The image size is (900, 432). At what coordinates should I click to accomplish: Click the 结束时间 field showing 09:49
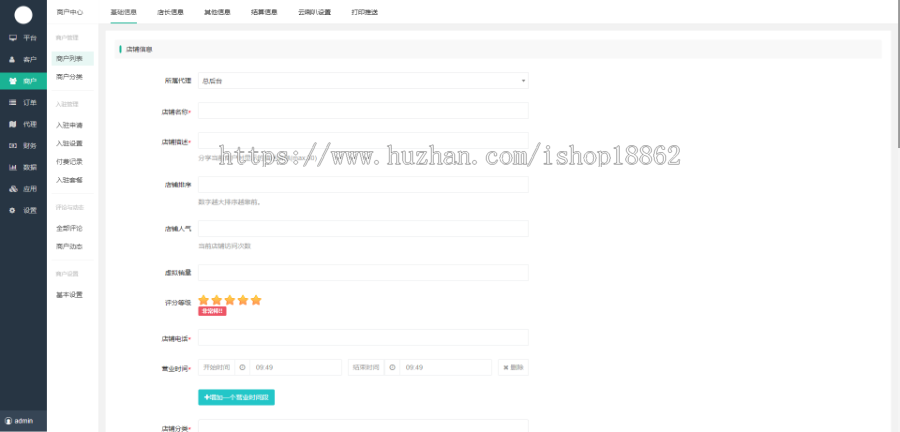click(x=445, y=367)
